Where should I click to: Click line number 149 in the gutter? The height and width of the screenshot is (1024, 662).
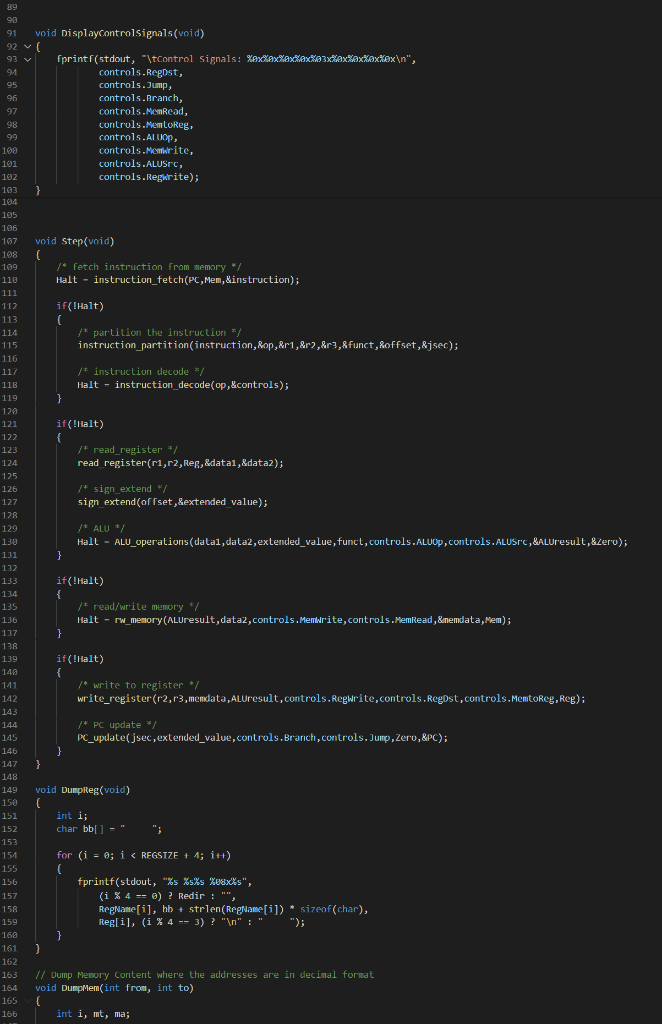(10, 790)
